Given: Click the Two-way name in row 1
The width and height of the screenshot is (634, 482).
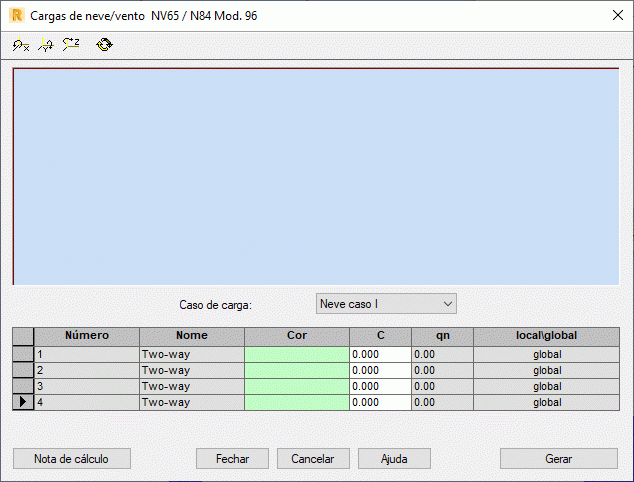Looking at the screenshot, I should (192, 354).
